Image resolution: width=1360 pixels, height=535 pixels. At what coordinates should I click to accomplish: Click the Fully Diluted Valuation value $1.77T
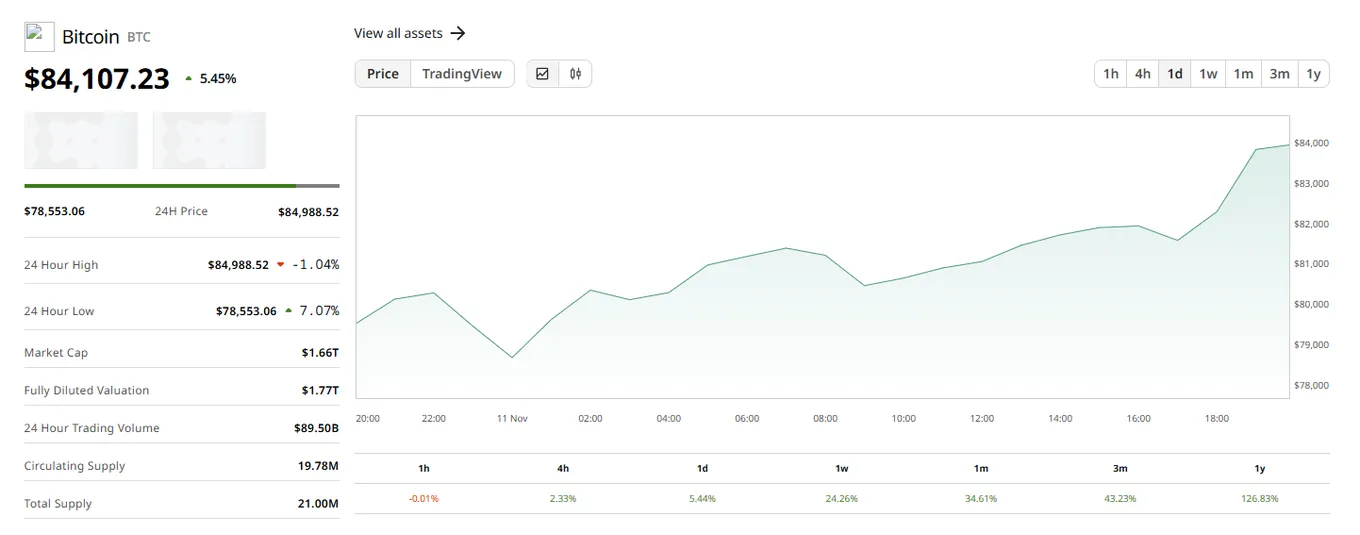pyautogui.click(x=320, y=390)
